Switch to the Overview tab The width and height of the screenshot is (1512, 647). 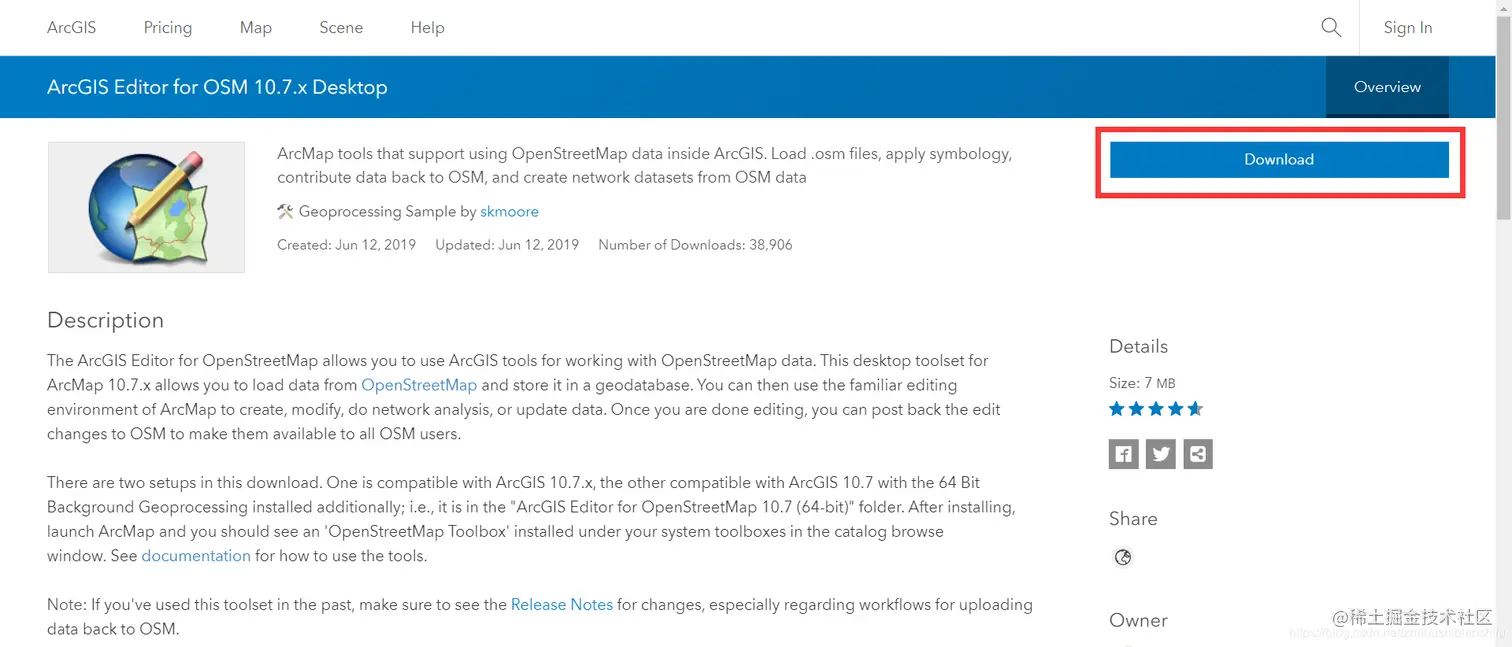(x=1386, y=87)
